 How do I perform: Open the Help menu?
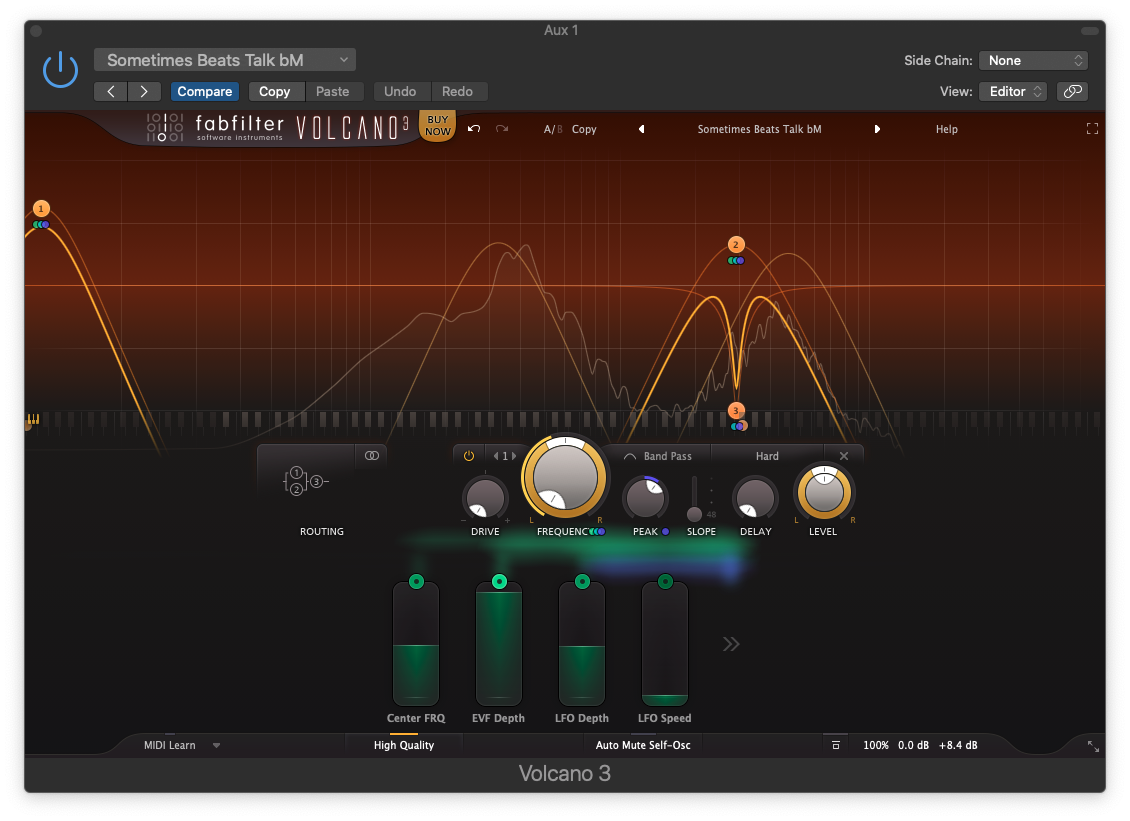(946, 129)
